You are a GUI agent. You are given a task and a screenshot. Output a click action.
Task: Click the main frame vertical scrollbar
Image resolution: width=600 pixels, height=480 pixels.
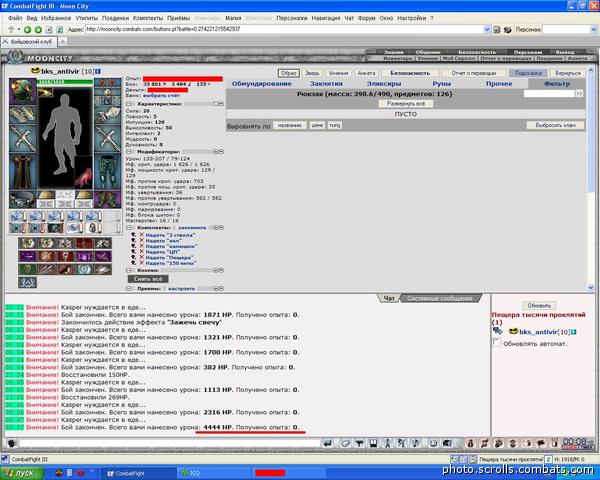point(590,178)
